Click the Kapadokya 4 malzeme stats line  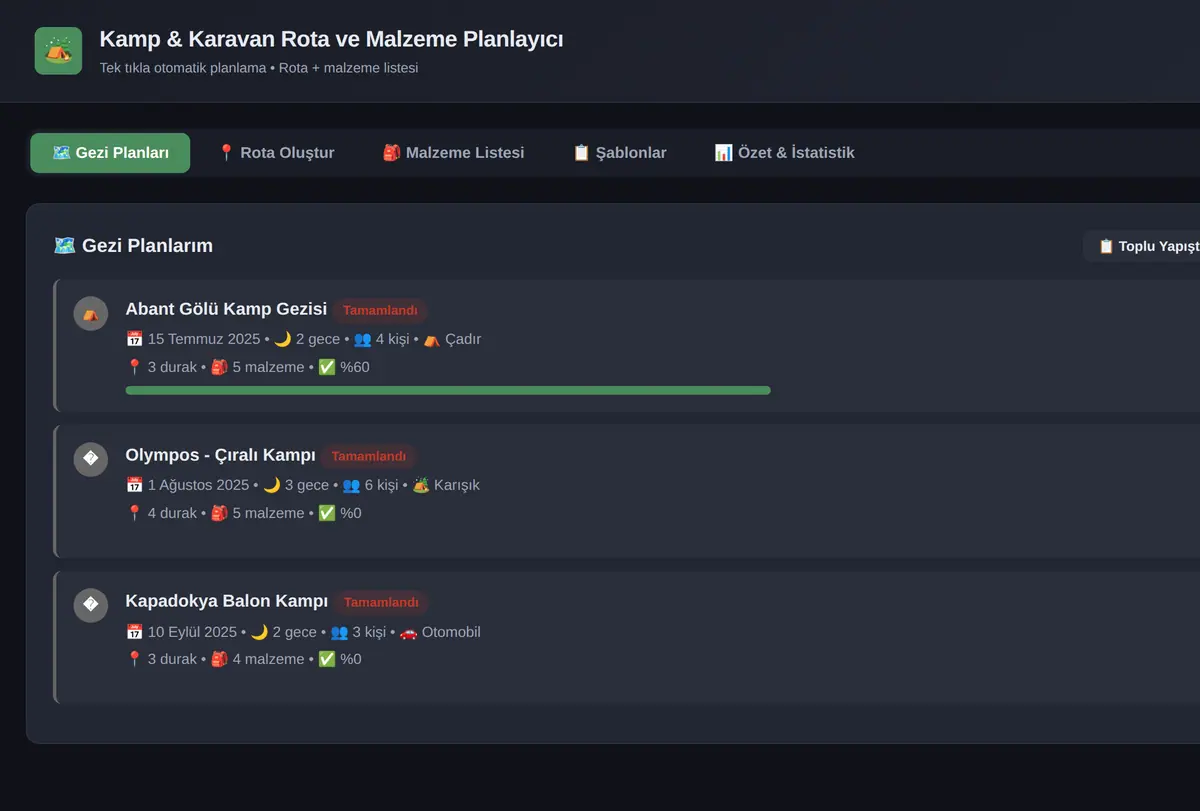click(x=243, y=659)
